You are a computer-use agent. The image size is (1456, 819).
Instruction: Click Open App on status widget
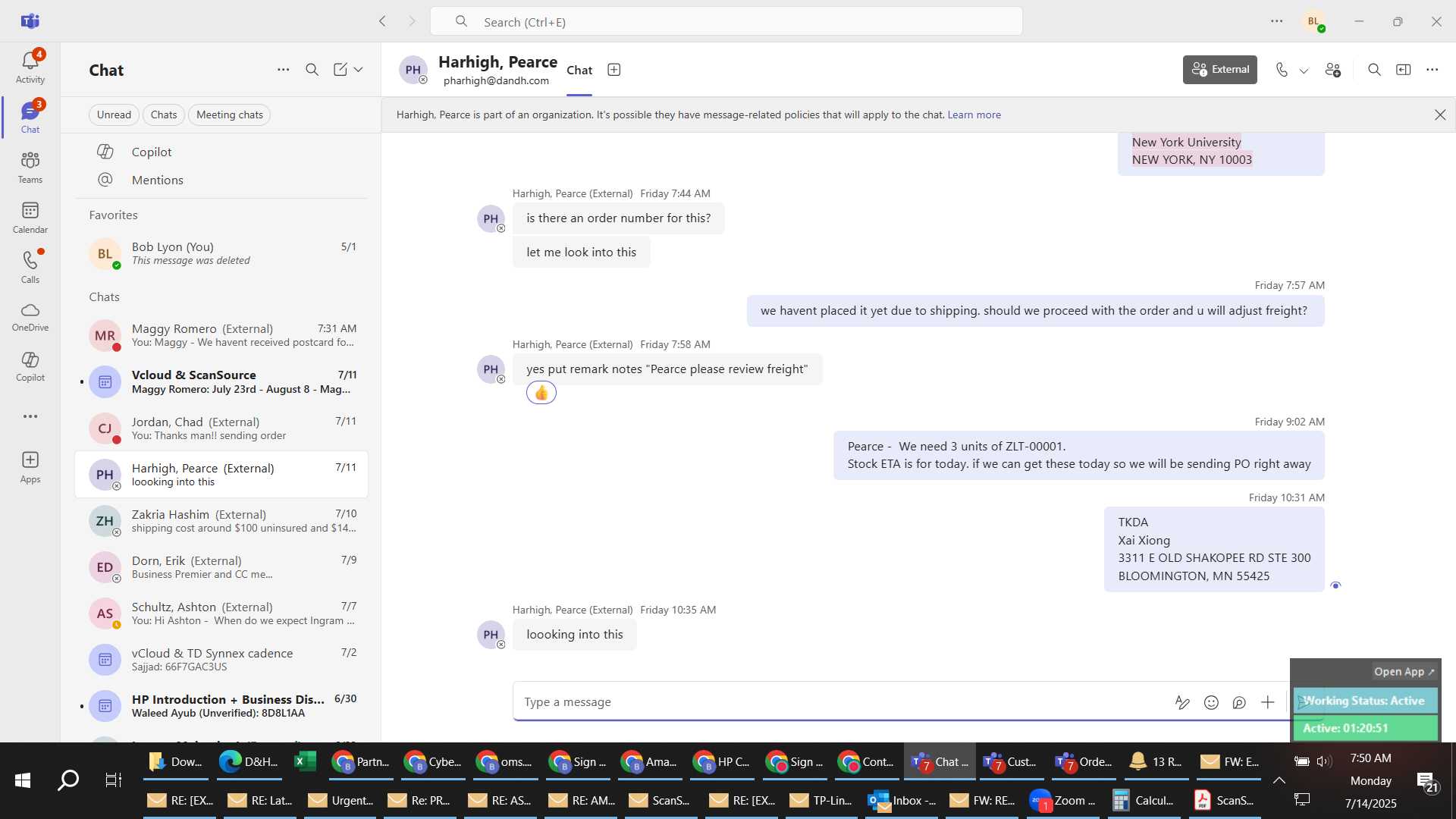tap(1404, 671)
